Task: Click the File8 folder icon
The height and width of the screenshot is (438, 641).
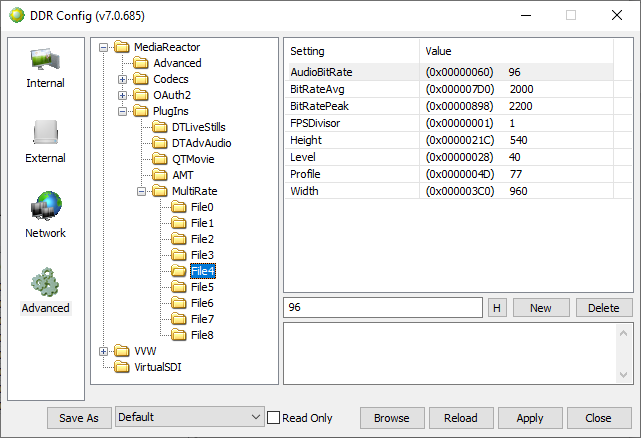Action: click(x=179, y=335)
